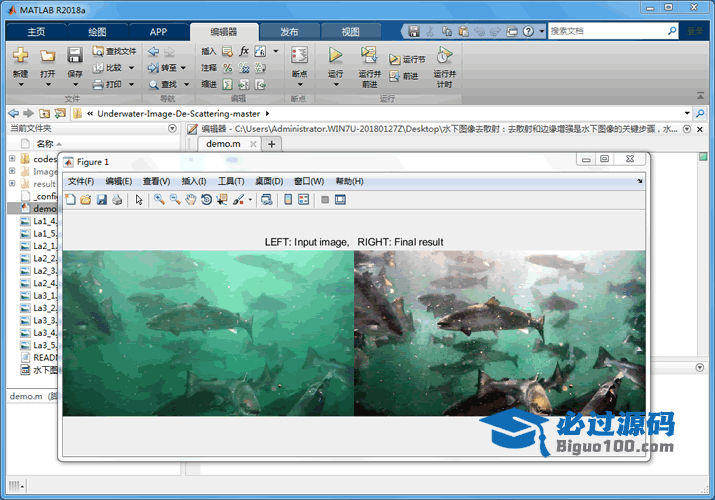
Task: Click the Zoom In magnifier in Figure toolbar
Action: (159, 200)
